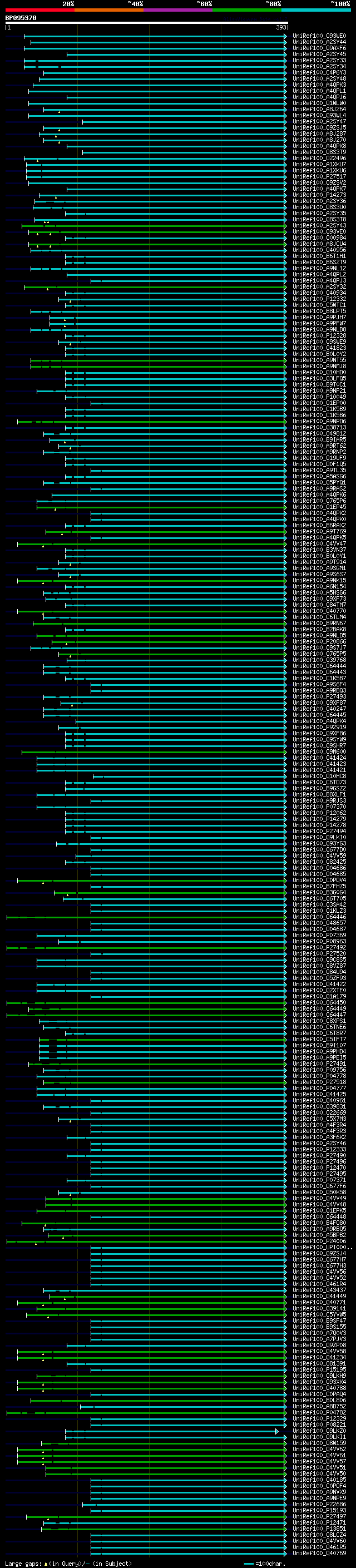Open hit UniRef100_B9GSZ2
This screenshot has width=356, height=1568.
(319, 788)
